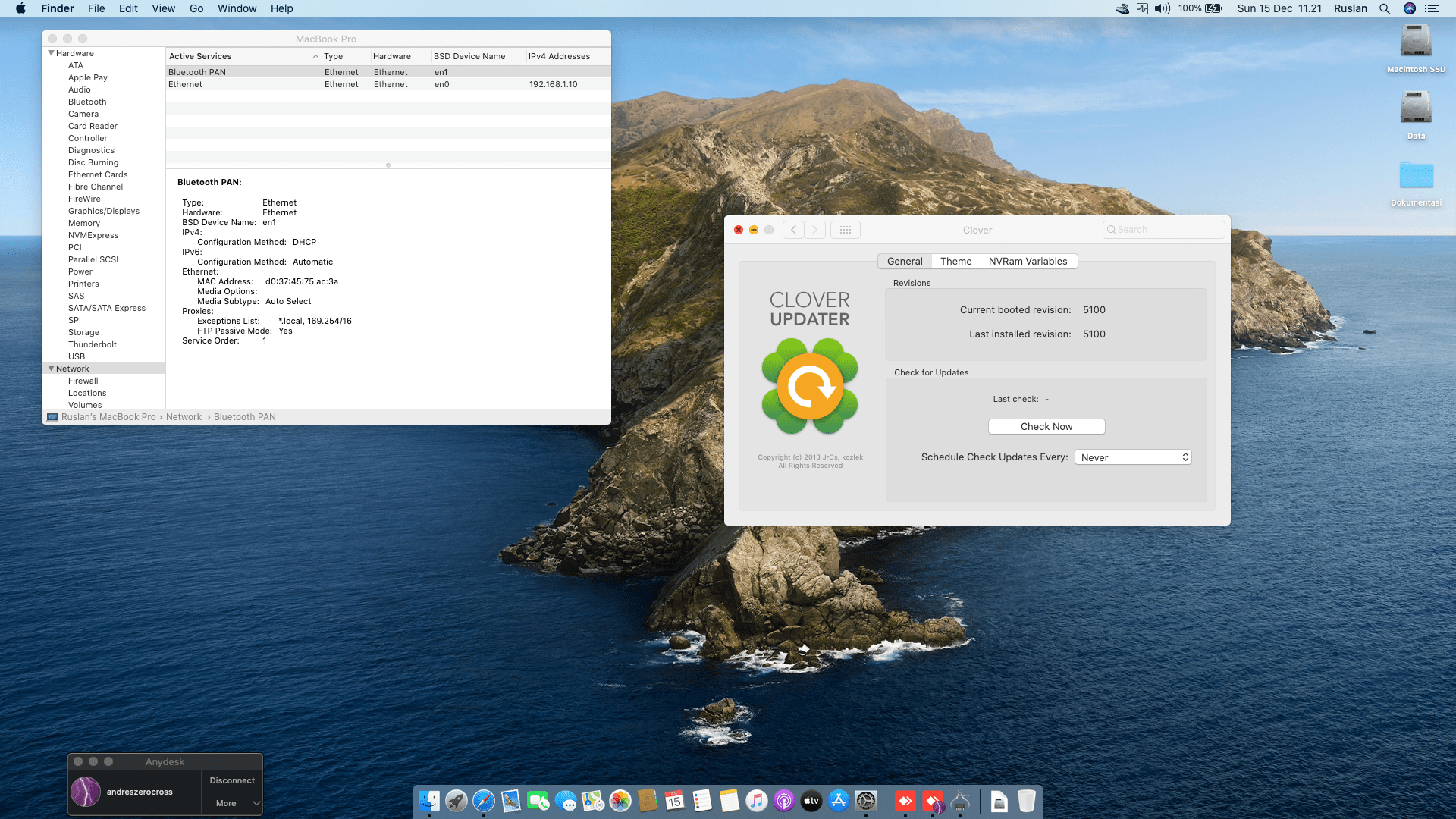Collapse the Hardware tree section
1456x819 pixels.
pyautogui.click(x=51, y=53)
